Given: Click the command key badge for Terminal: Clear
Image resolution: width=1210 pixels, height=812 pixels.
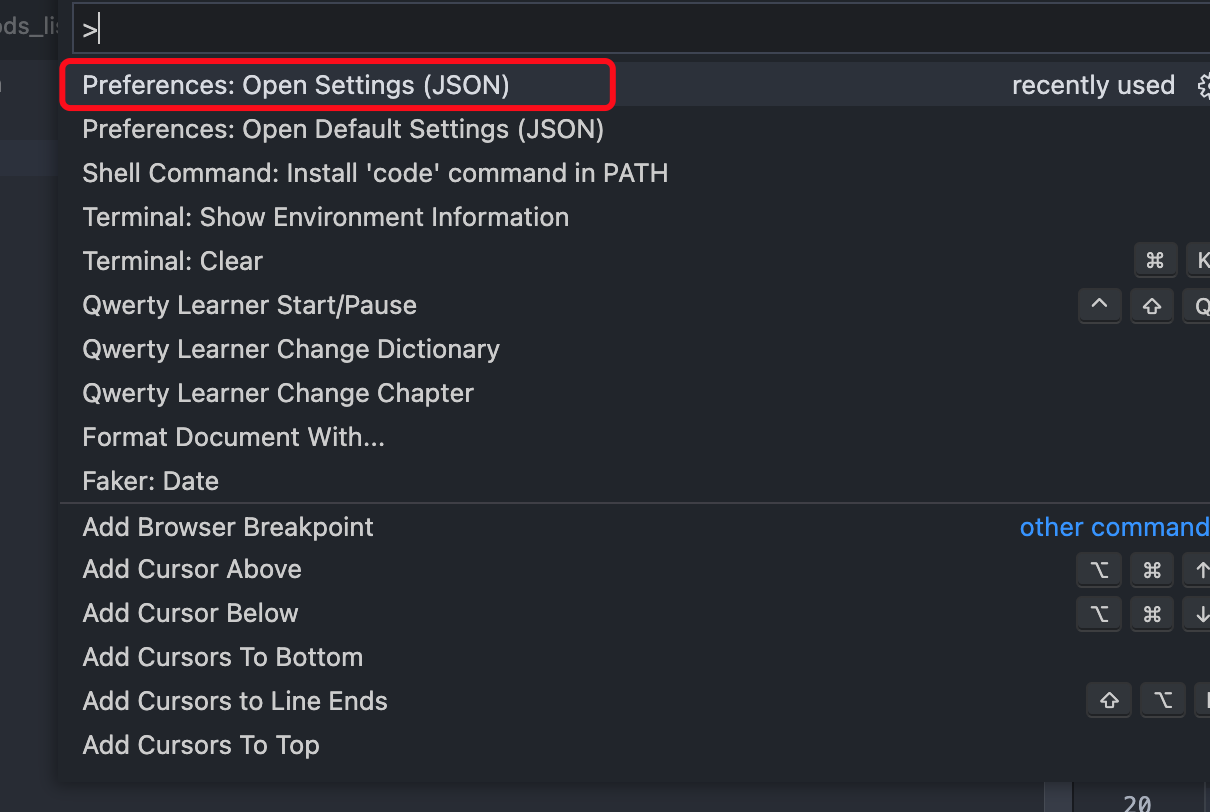Looking at the screenshot, I should 1155,261.
